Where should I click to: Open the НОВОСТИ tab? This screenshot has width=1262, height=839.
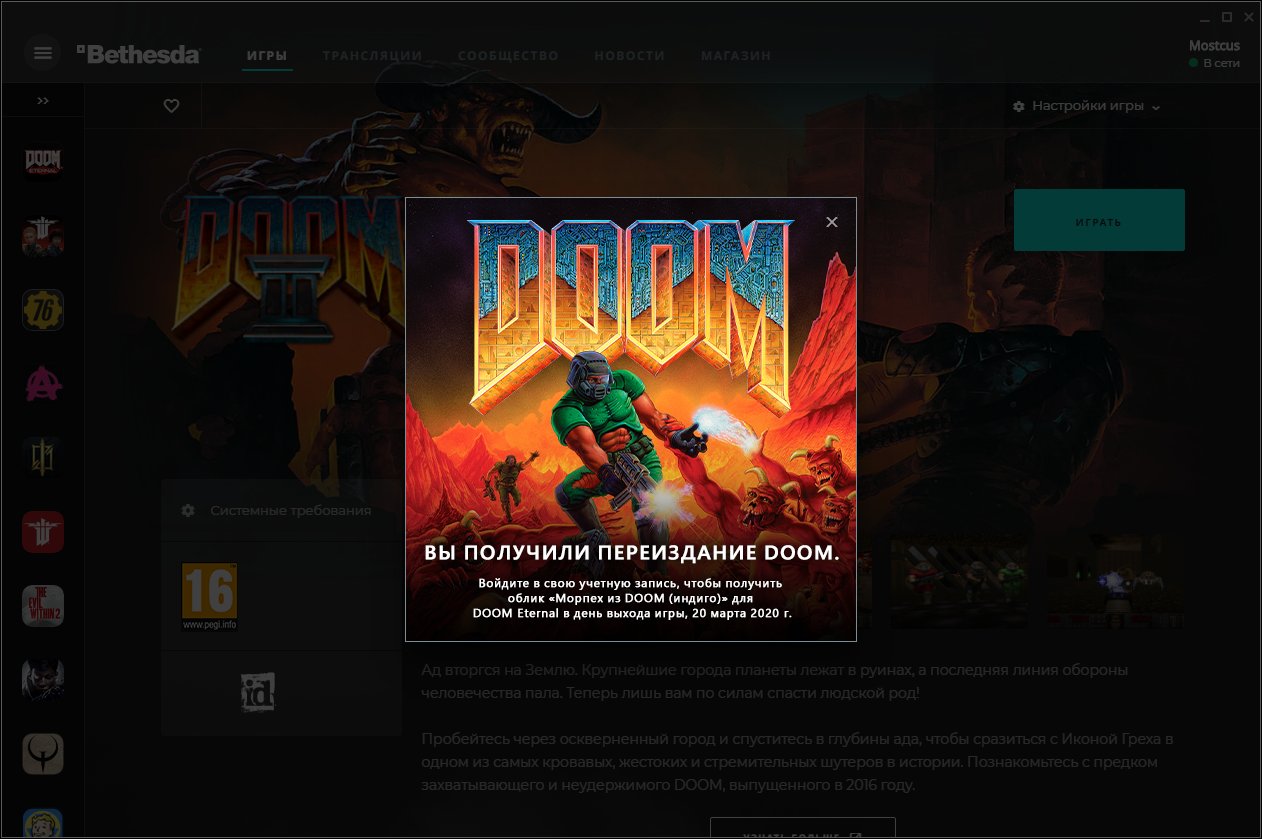(629, 56)
